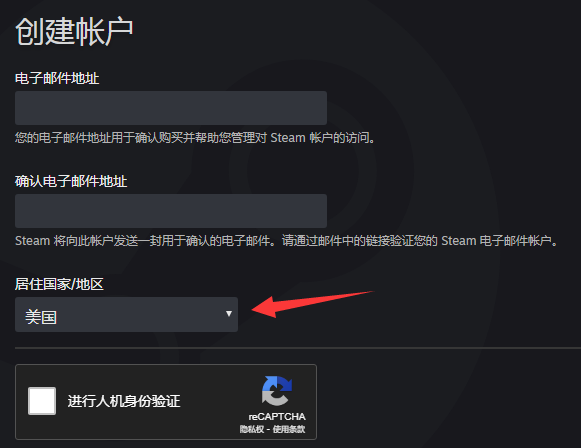Open the 使用条款 link in reCAPTCHA
581x448 pixels.
click(x=289, y=429)
